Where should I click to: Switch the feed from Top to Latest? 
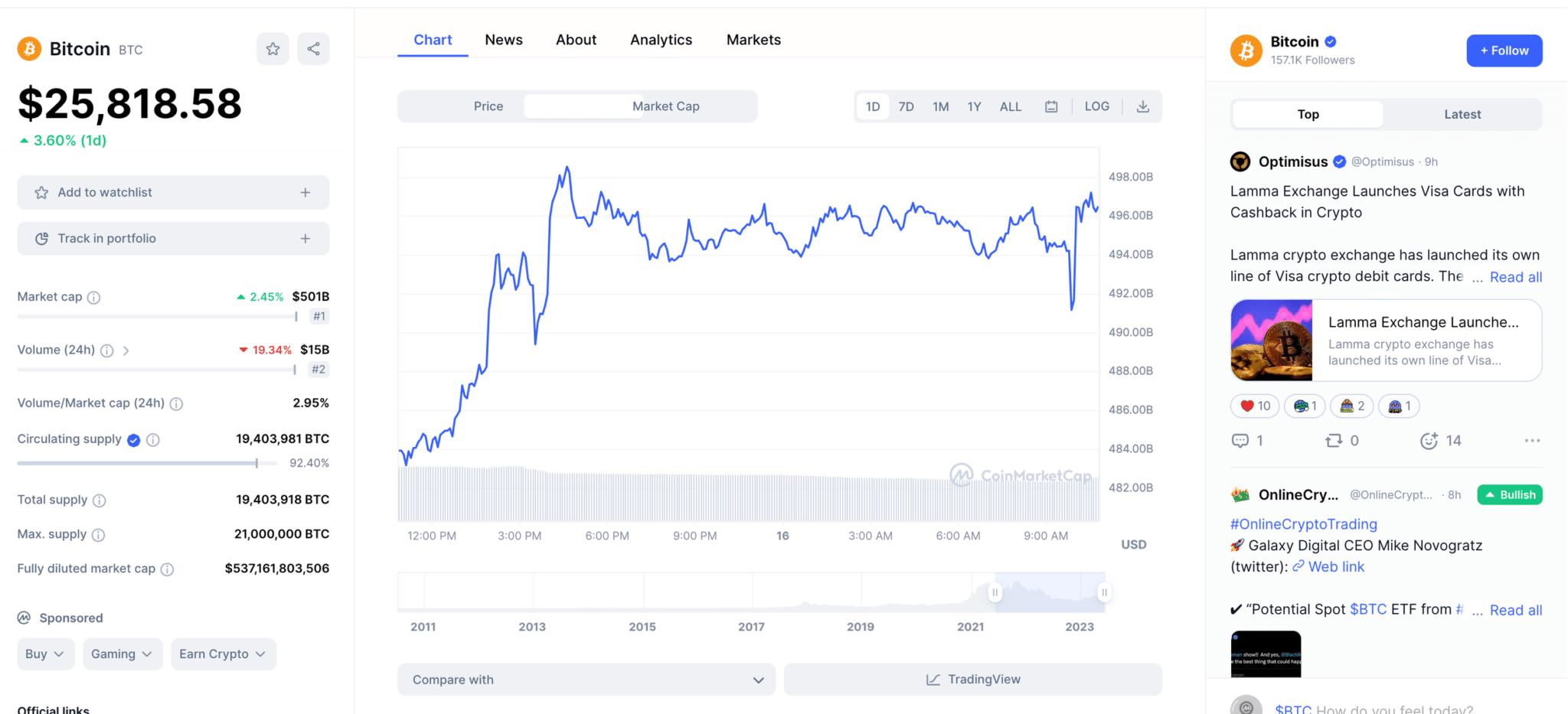coord(1462,113)
